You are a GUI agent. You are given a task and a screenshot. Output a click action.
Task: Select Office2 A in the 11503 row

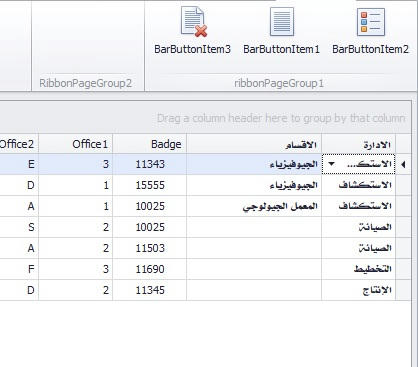point(19,248)
